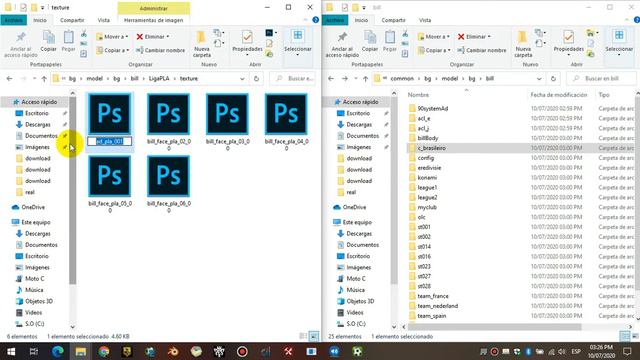Open Seleccionar menu in texture window
Screen dimensions: 640x360
click(298, 42)
